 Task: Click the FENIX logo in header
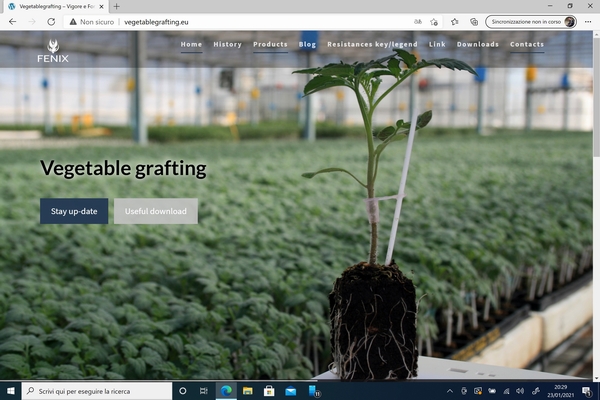point(53,51)
